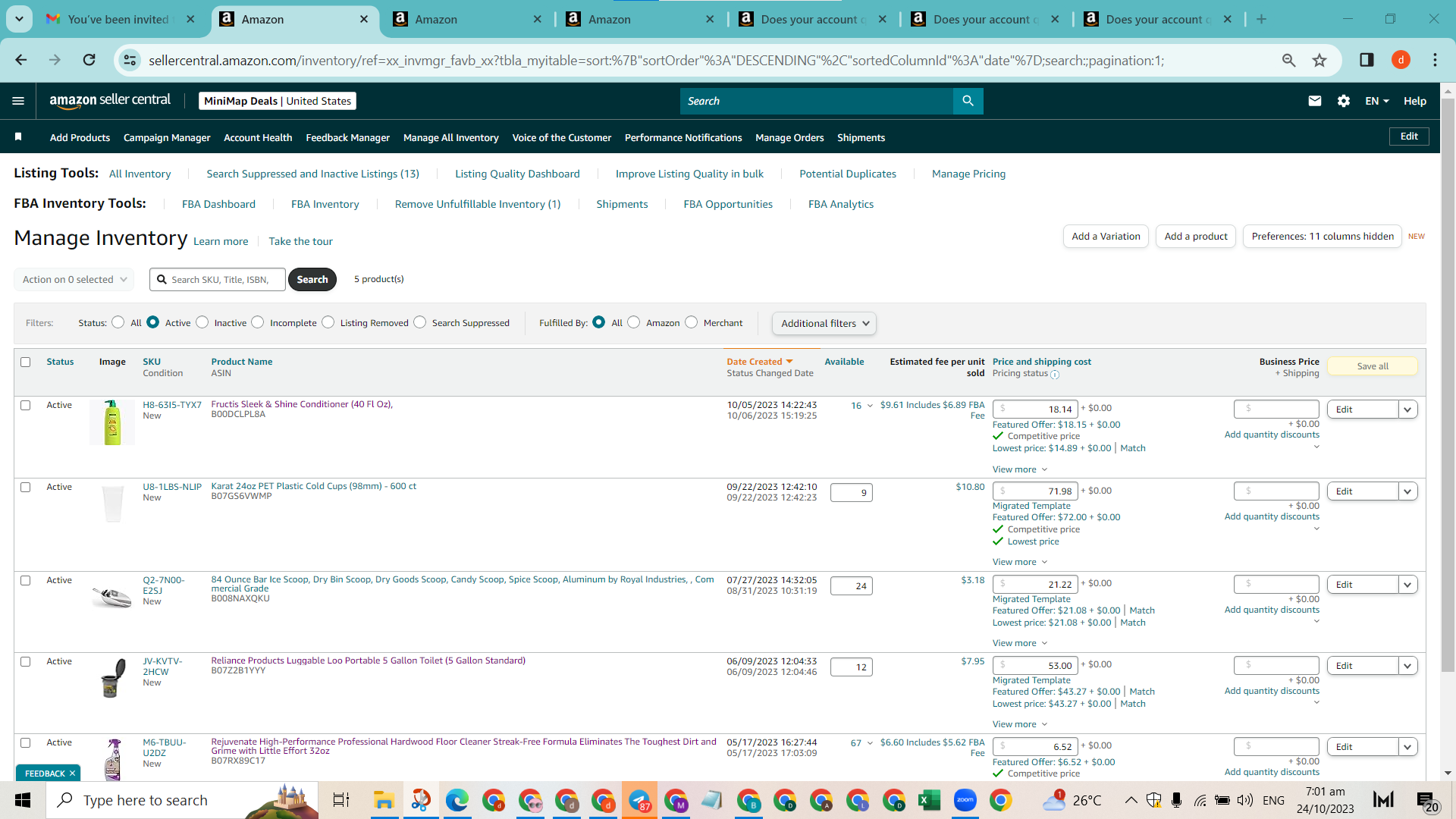The height and width of the screenshot is (819, 1456).
Task: Expand the Additional filters dropdown
Action: tap(824, 323)
